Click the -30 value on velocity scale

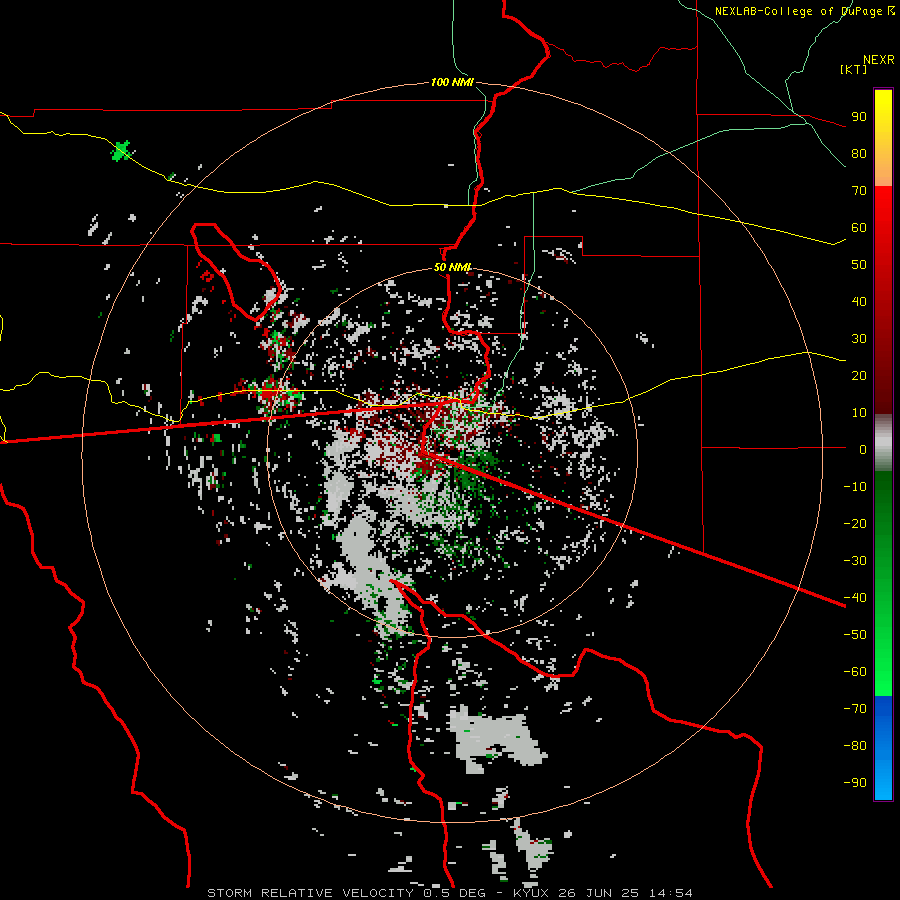(x=855, y=561)
